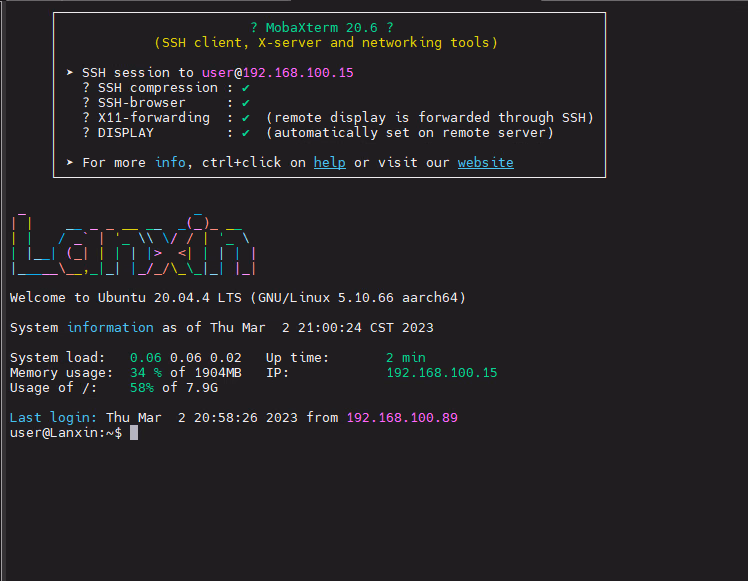Click the green IP address 192.168.100.15
The height and width of the screenshot is (581, 748).
[x=442, y=373]
